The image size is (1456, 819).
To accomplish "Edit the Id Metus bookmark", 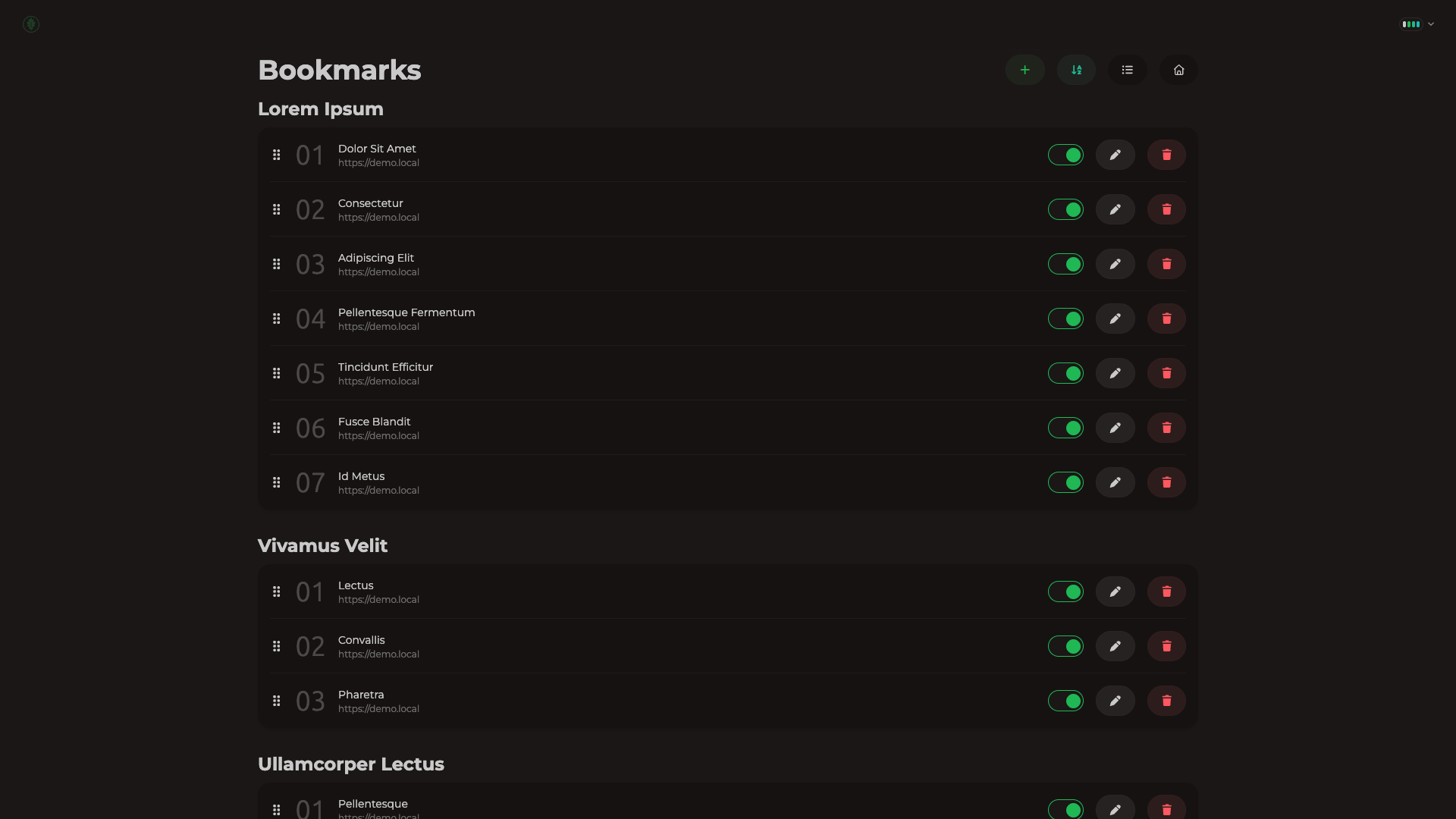I will coord(1115,482).
